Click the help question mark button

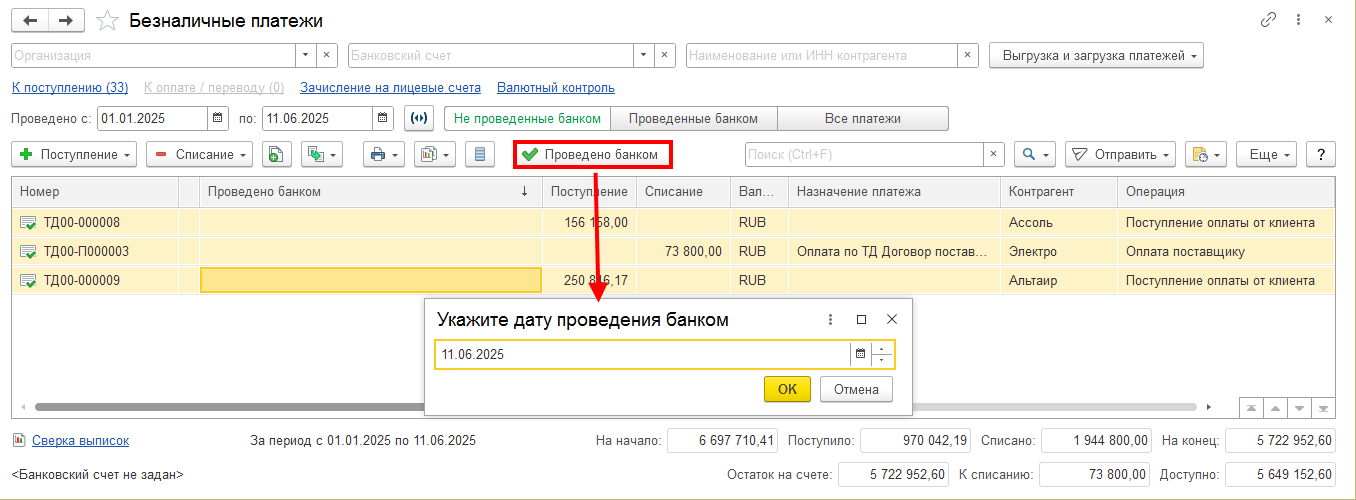point(1322,154)
